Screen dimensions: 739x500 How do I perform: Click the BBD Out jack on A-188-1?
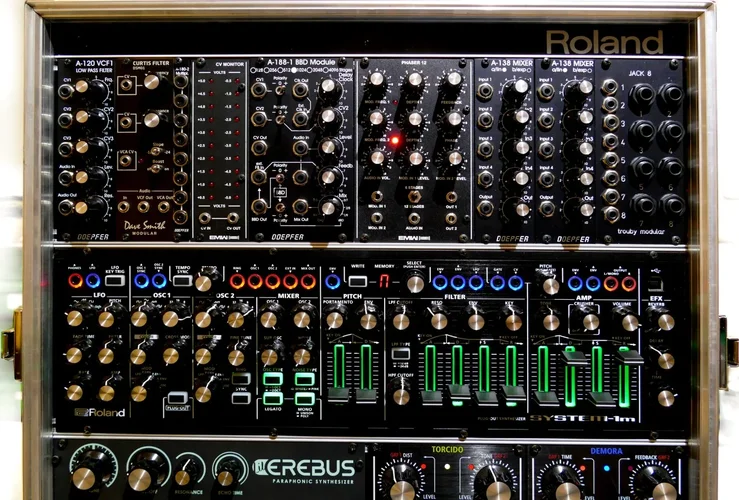pyautogui.click(x=259, y=206)
